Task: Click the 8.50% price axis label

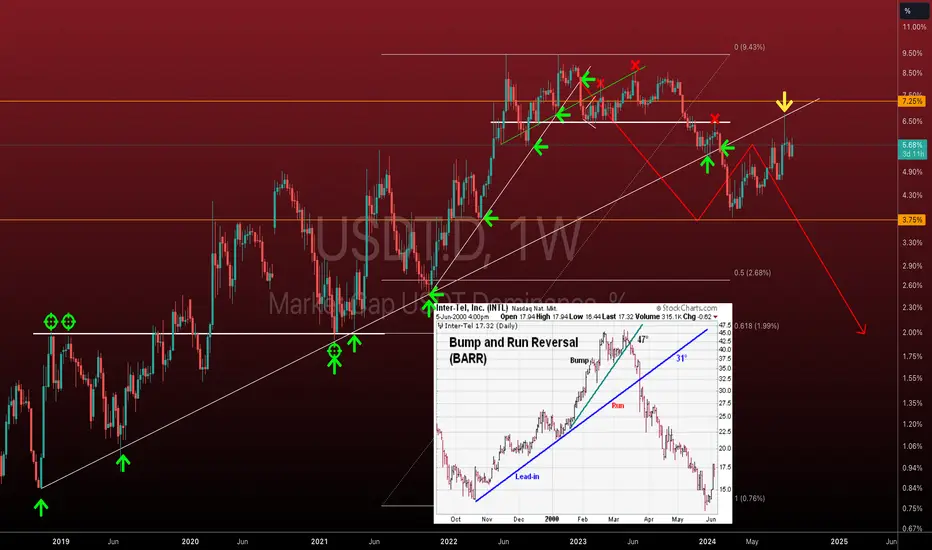Action: [x=912, y=74]
